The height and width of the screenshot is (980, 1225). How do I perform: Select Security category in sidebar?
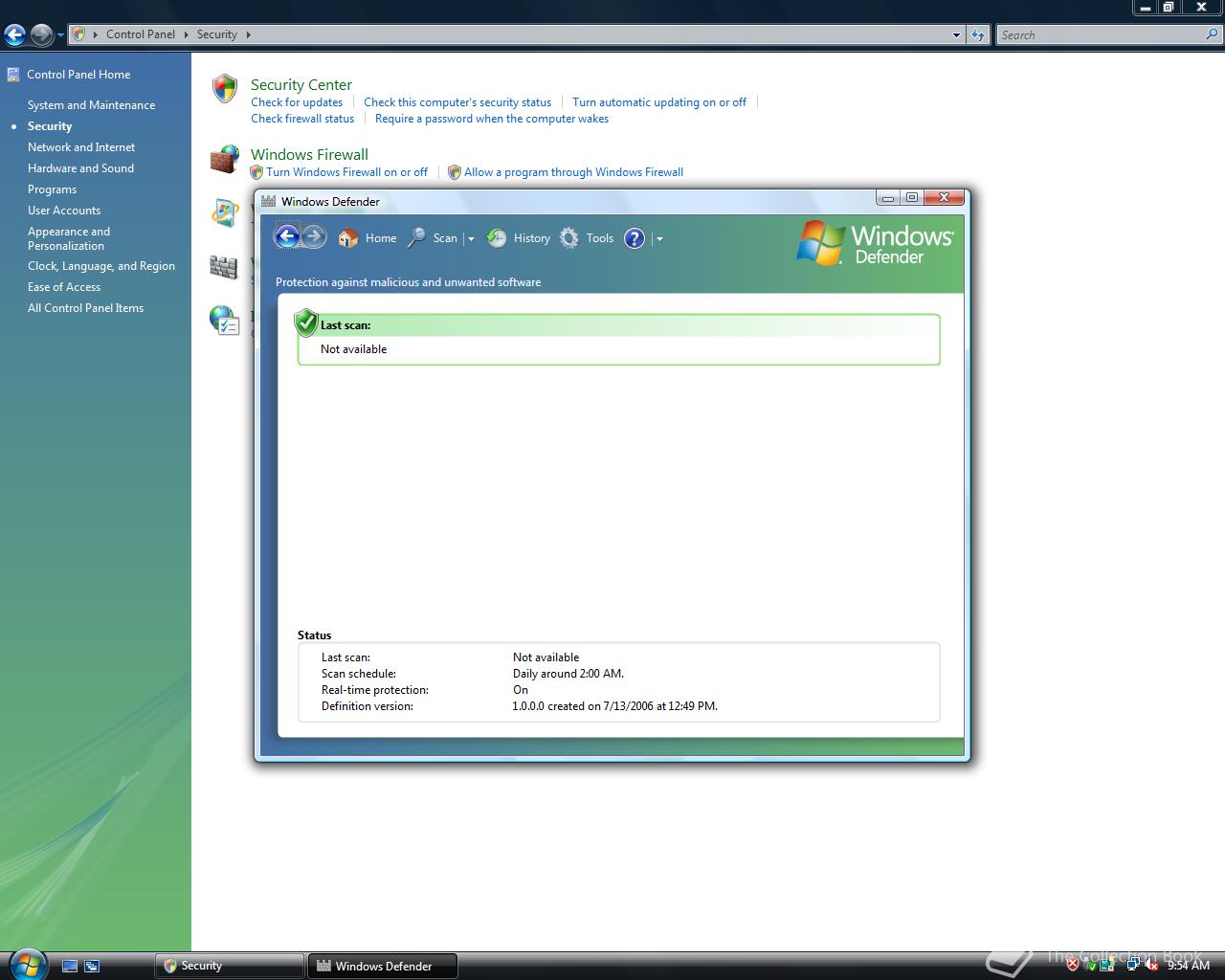coord(50,126)
